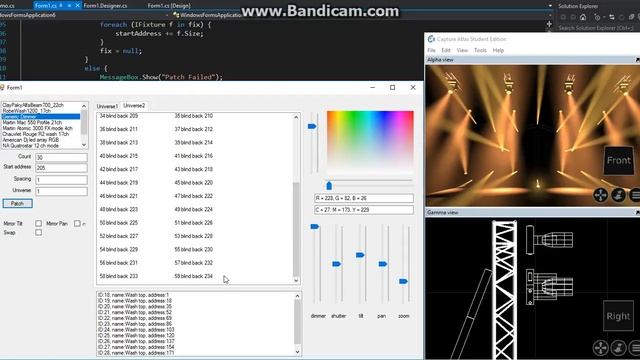Open the File menu in Capture Atlas

(431, 50)
